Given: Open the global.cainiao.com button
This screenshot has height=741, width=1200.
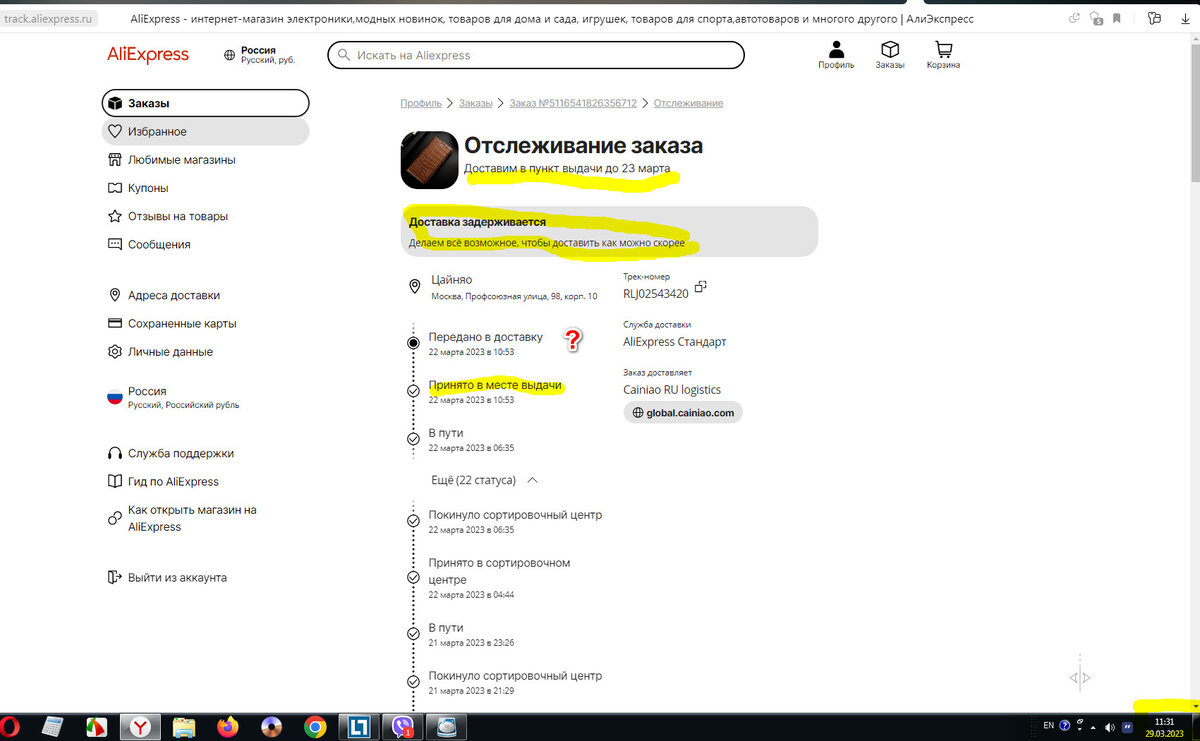Looking at the screenshot, I should [682, 412].
